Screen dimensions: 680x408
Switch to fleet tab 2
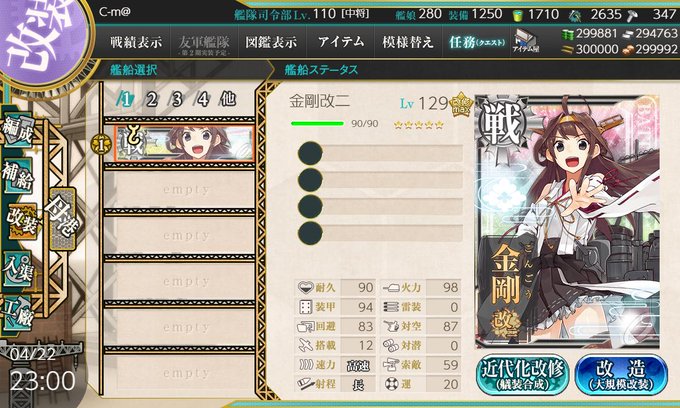click(151, 100)
